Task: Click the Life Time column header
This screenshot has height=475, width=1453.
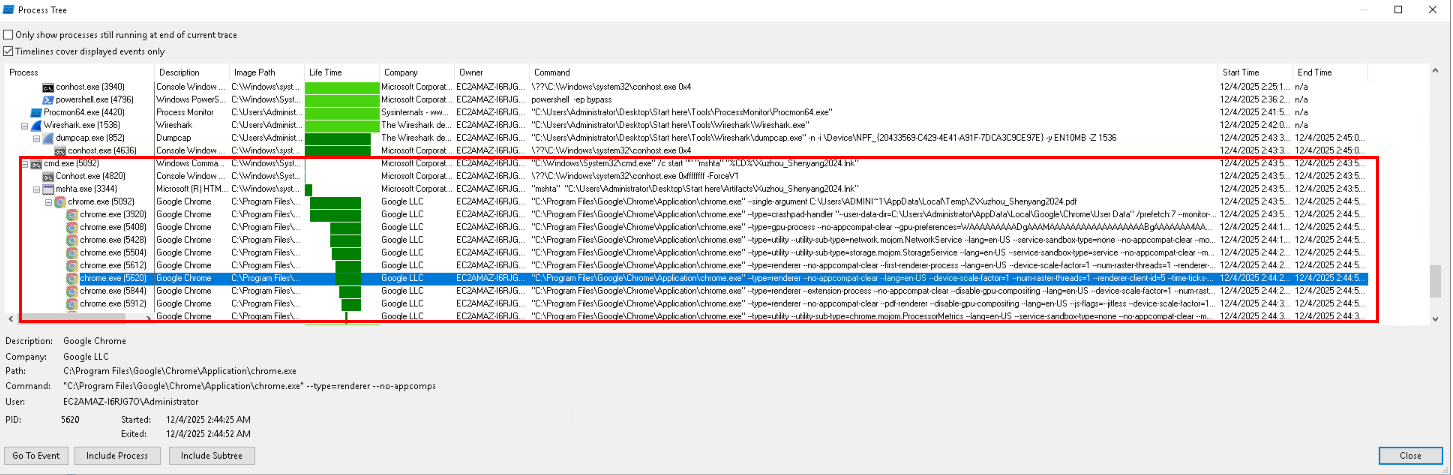Action: pyautogui.click(x=342, y=72)
